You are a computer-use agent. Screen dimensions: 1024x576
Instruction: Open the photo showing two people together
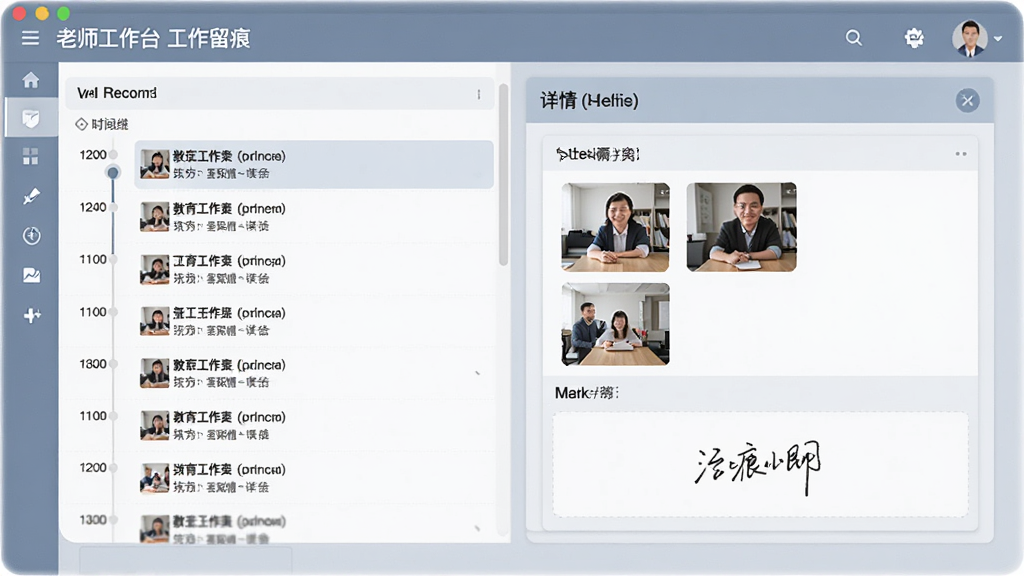point(615,324)
